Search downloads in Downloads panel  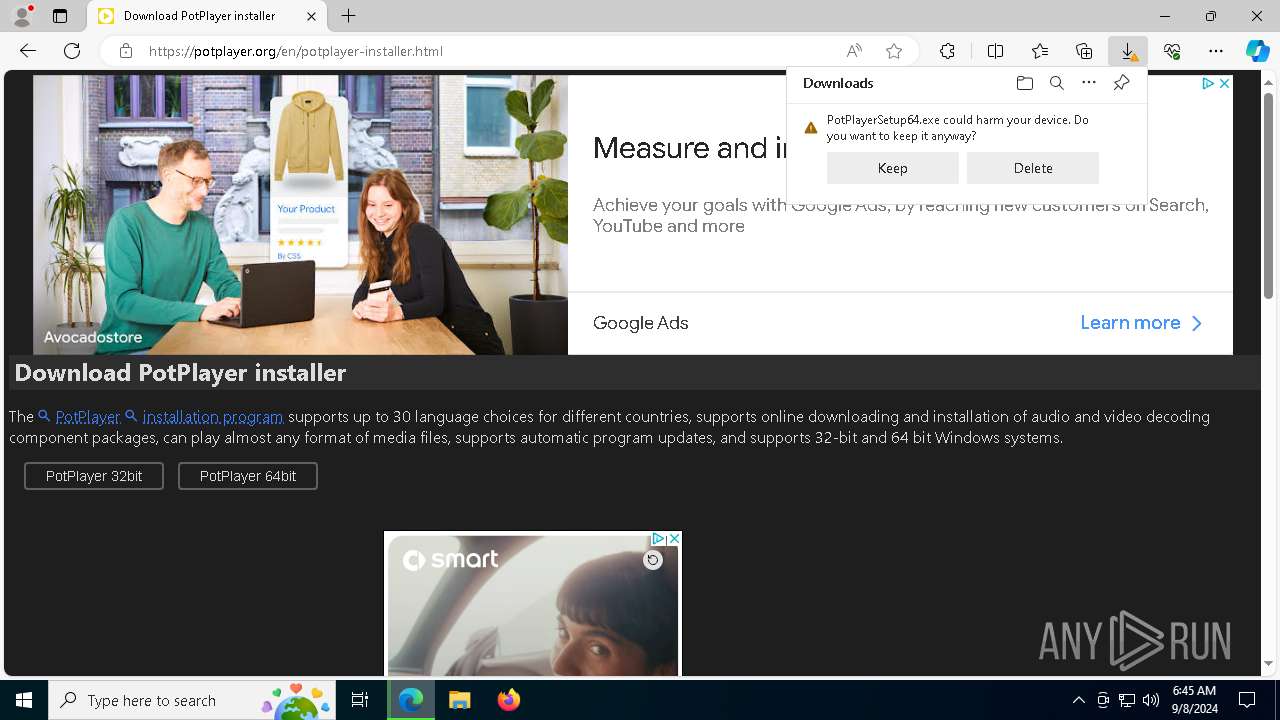point(1056,83)
